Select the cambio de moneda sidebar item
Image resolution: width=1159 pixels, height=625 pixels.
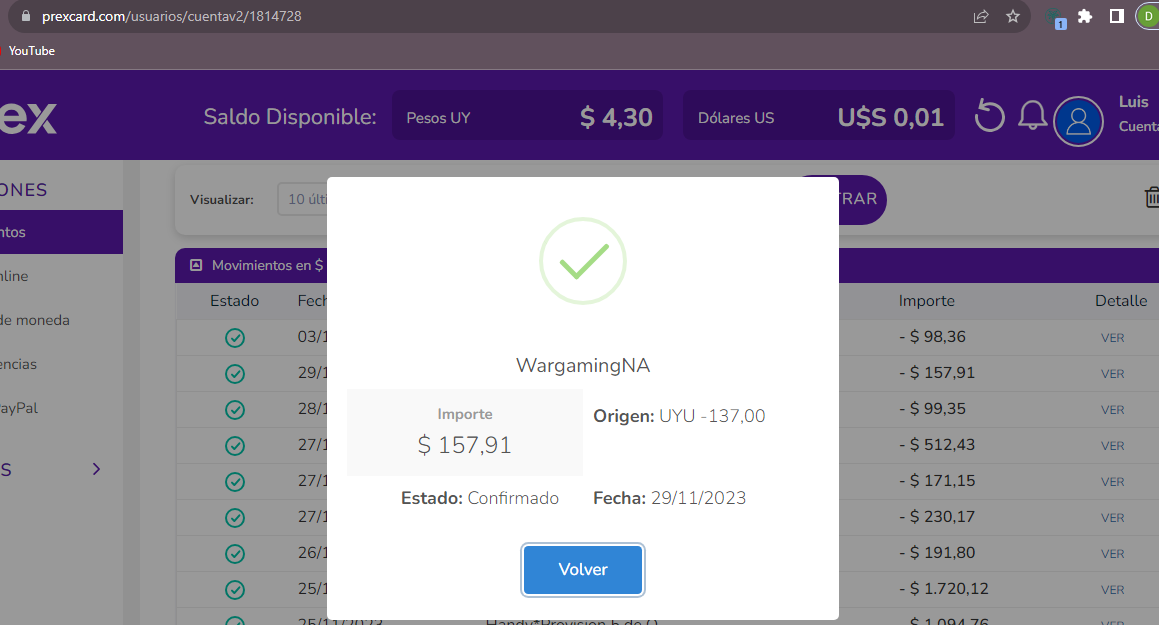coord(35,320)
